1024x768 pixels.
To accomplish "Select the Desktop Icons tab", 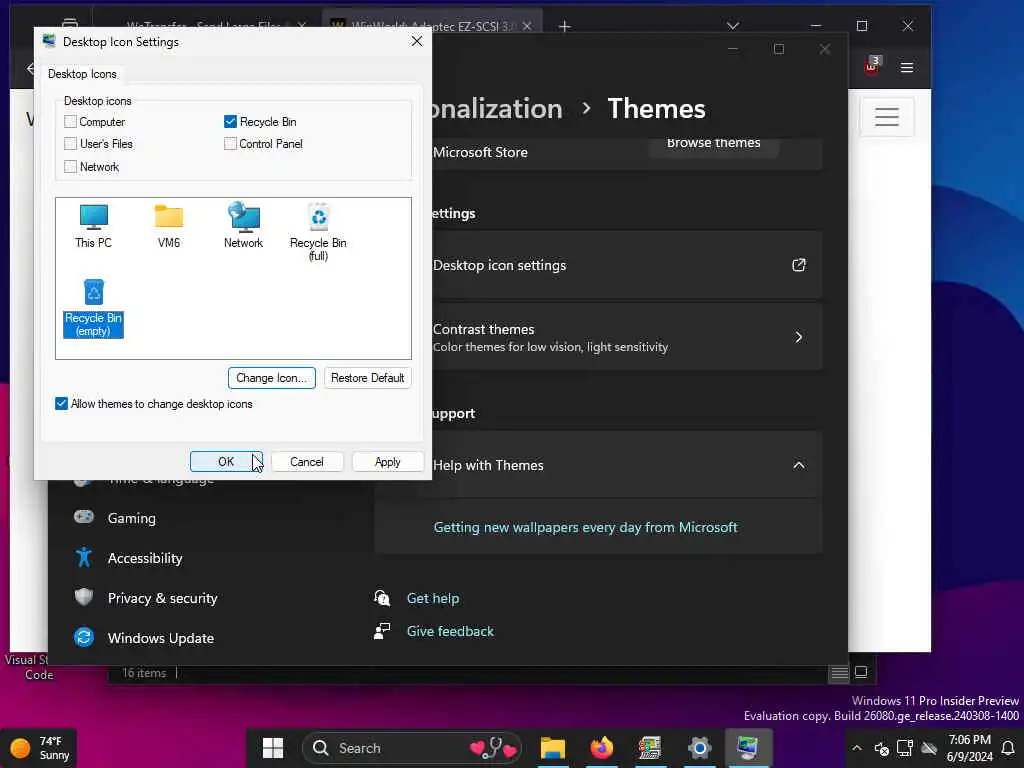I will (x=82, y=74).
